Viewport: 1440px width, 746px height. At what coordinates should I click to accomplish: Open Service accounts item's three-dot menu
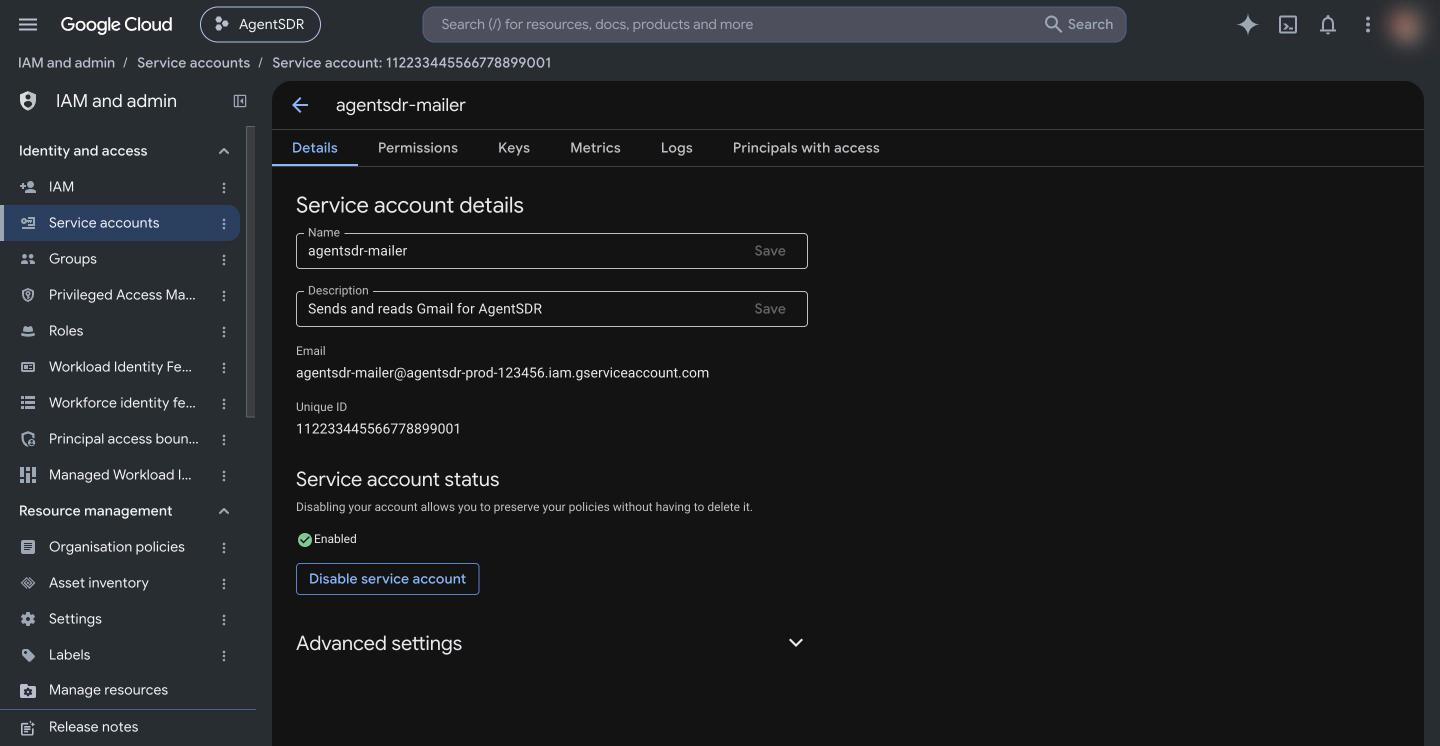[x=224, y=223]
